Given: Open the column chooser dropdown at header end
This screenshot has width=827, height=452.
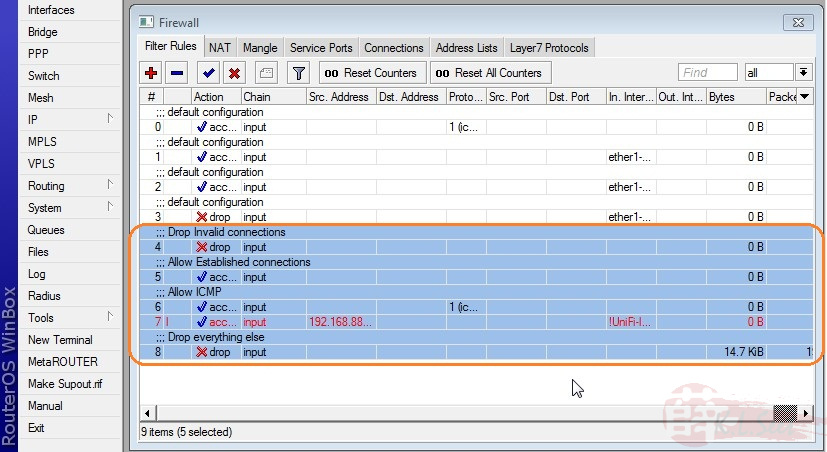Looking at the screenshot, I should [x=804, y=97].
